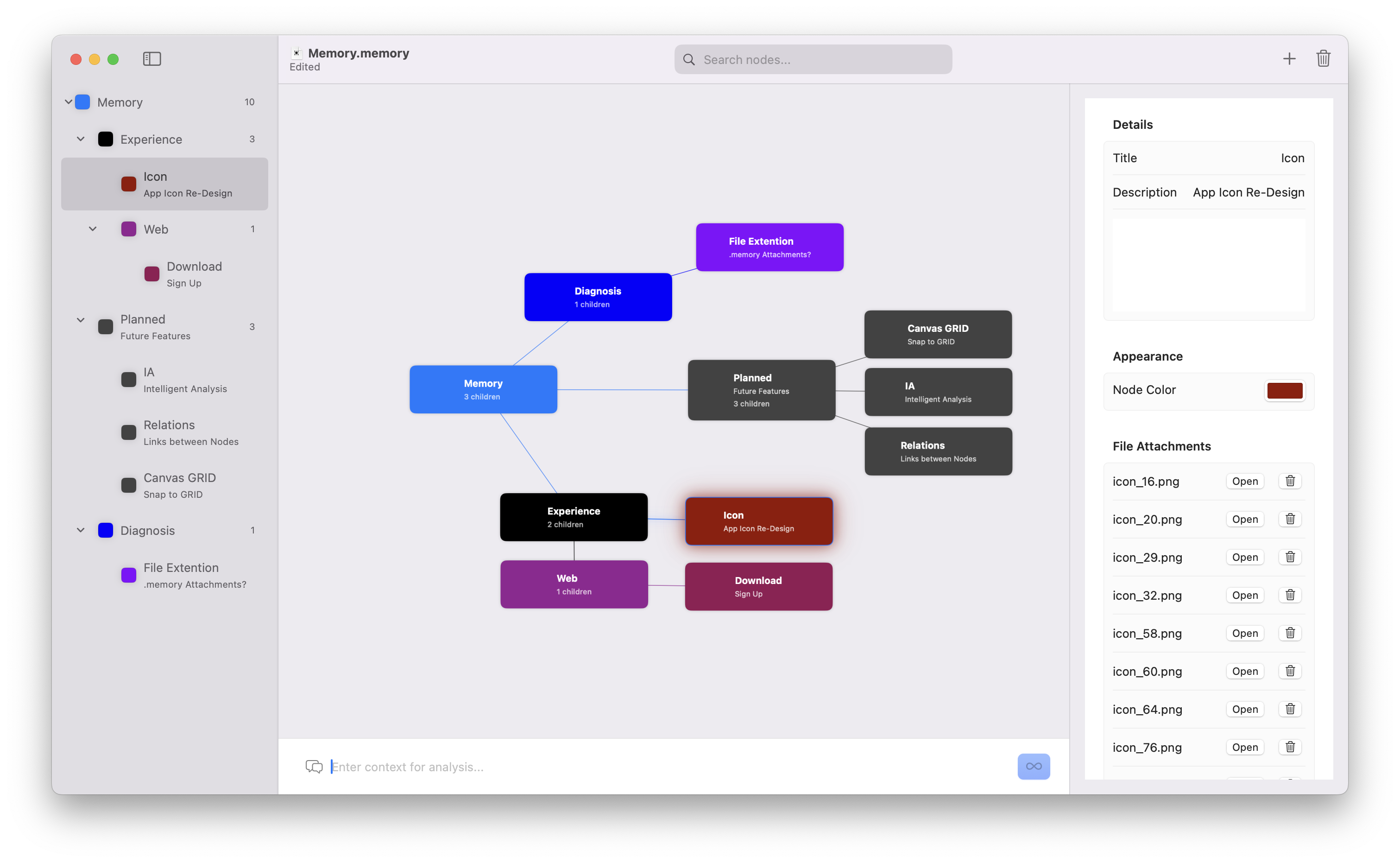The width and height of the screenshot is (1400, 863).
Task: Edit the Title field value Icon
Action: click(1292, 158)
